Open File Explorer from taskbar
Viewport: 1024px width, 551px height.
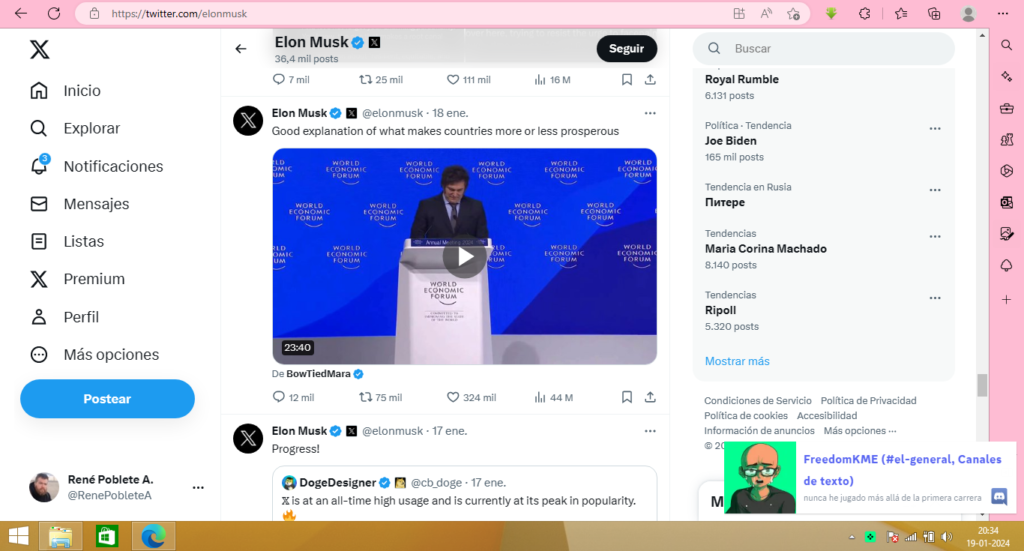[60, 537]
